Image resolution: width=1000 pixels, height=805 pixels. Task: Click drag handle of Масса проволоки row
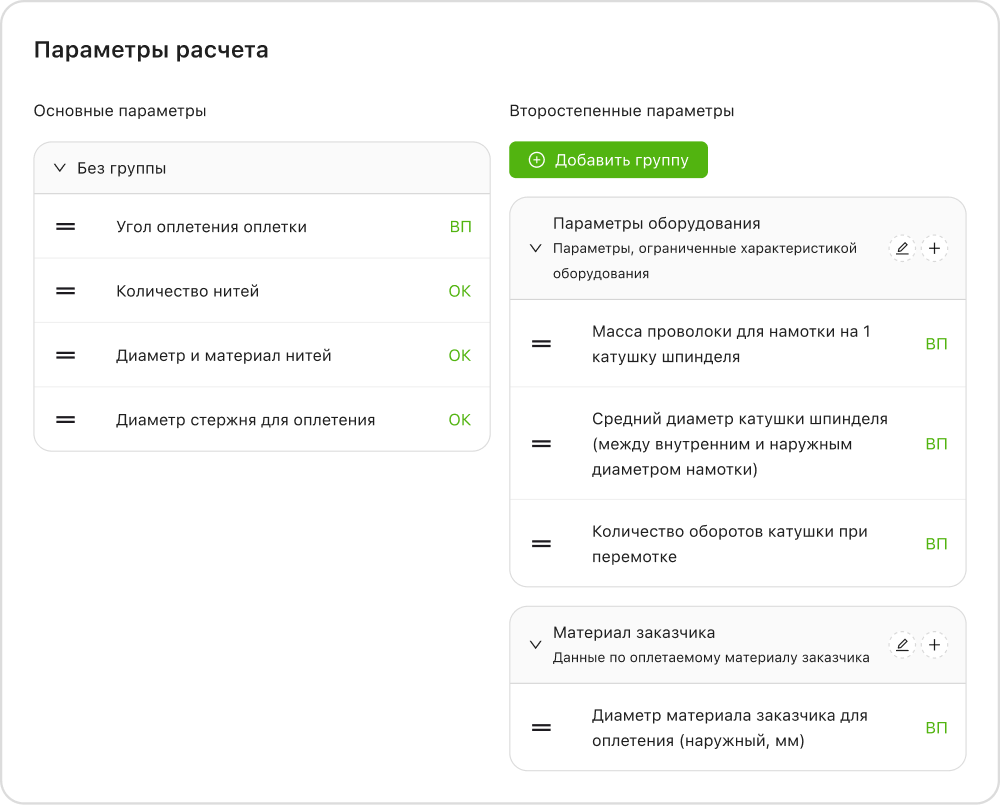541,344
